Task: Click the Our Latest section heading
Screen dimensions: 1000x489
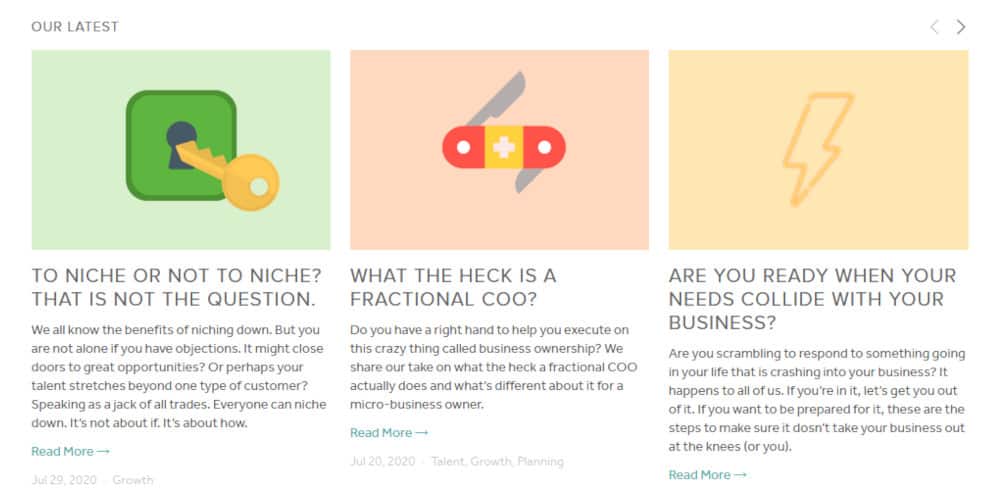Action: tap(75, 27)
